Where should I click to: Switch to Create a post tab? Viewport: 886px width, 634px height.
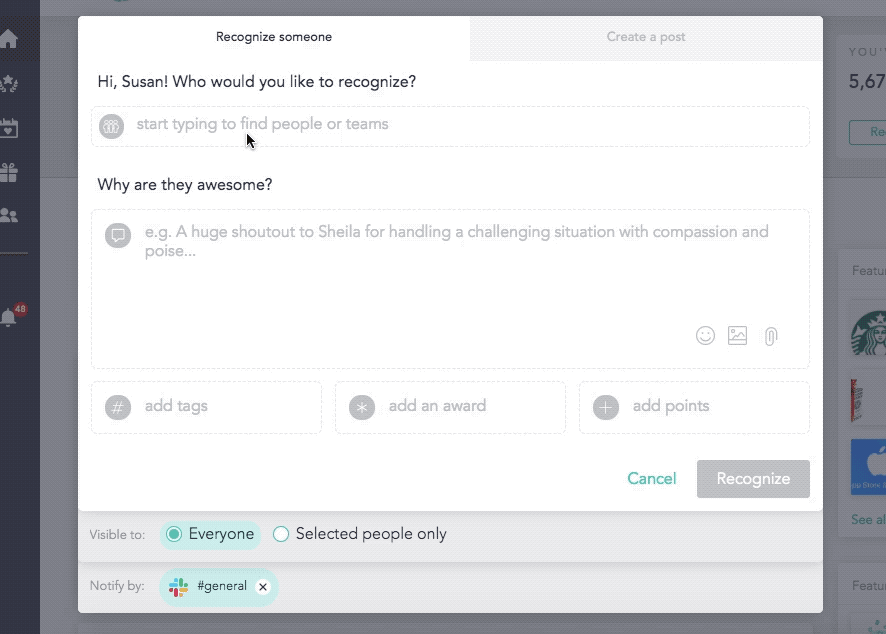click(x=646, y=37)
